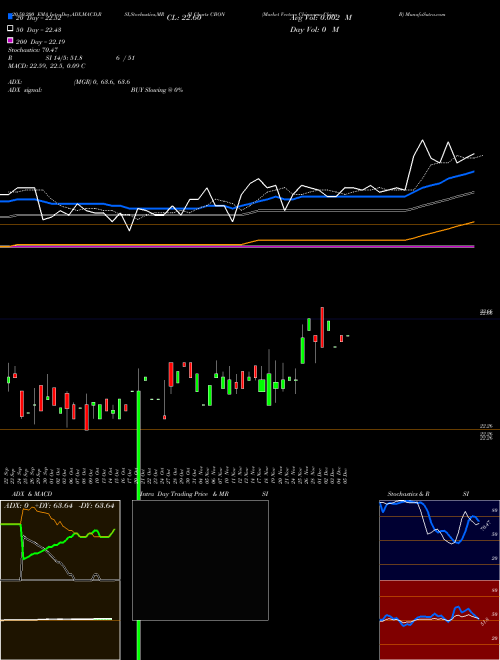This screenshot has height=660, width=500.
Task: Click the blue 20 Day legend swatch
Action: [10, 16]
